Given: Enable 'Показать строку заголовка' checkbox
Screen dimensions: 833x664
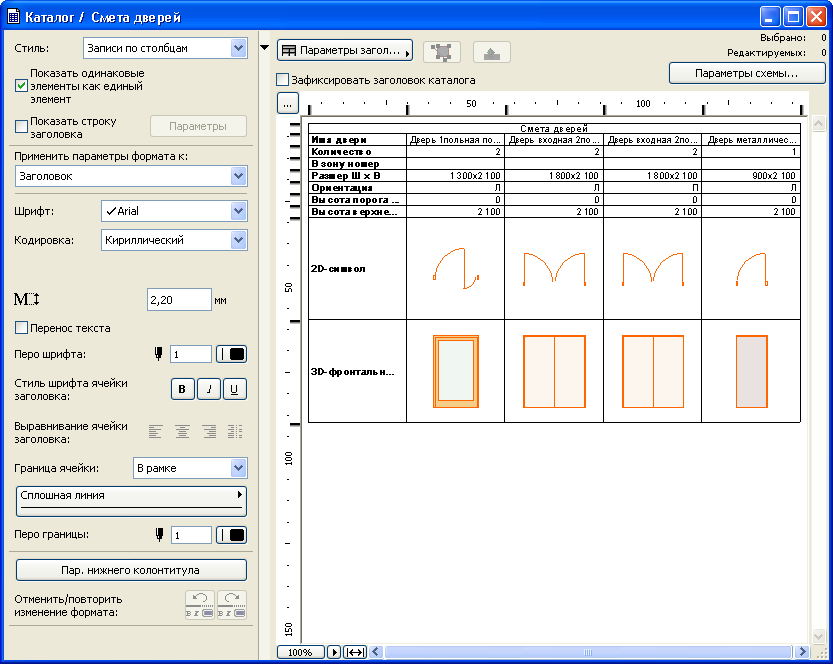Looking at the screenshot, I should [21, 126].
